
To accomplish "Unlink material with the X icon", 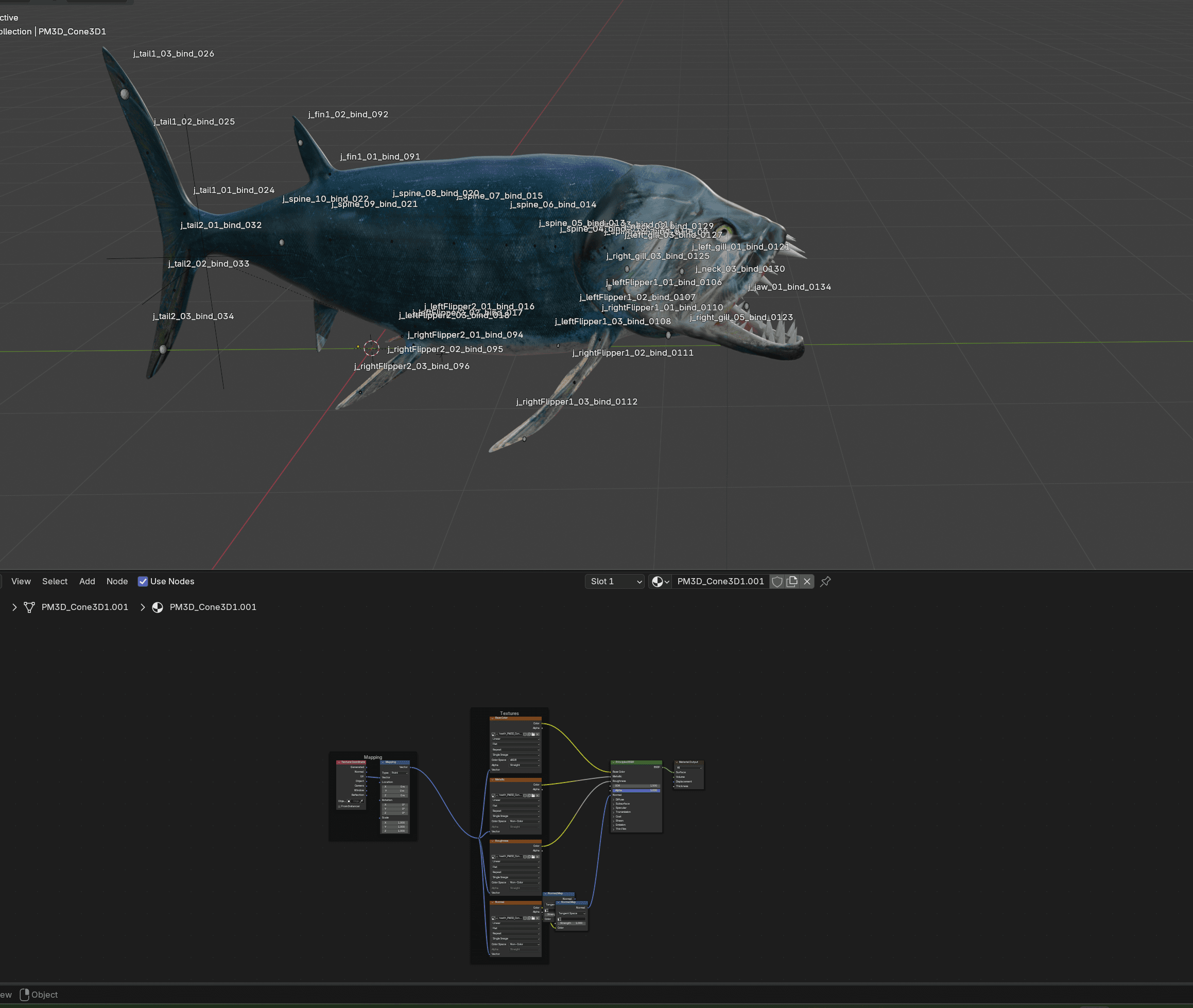I will click(x=807, y=581).
